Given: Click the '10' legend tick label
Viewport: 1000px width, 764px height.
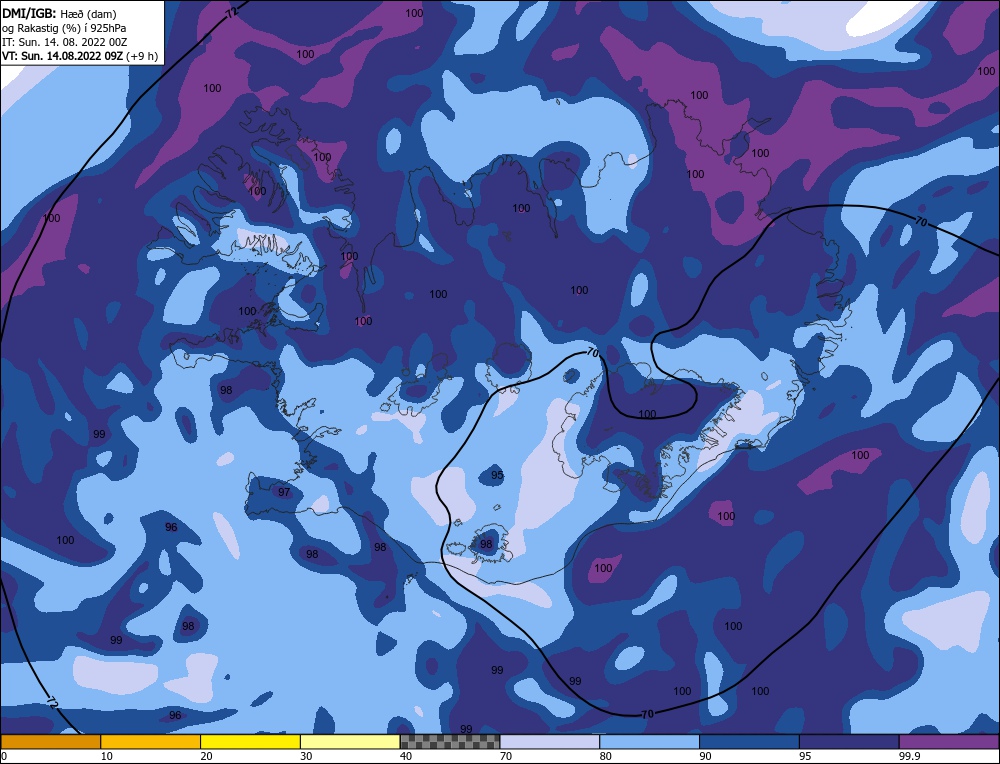Looking at the screenshot, I should (x=107, y=756).
